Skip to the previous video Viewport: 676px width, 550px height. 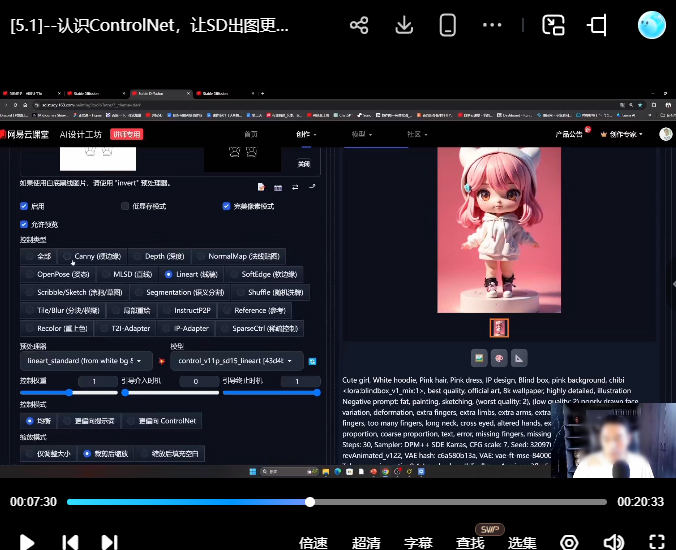[x=70, y=542]
